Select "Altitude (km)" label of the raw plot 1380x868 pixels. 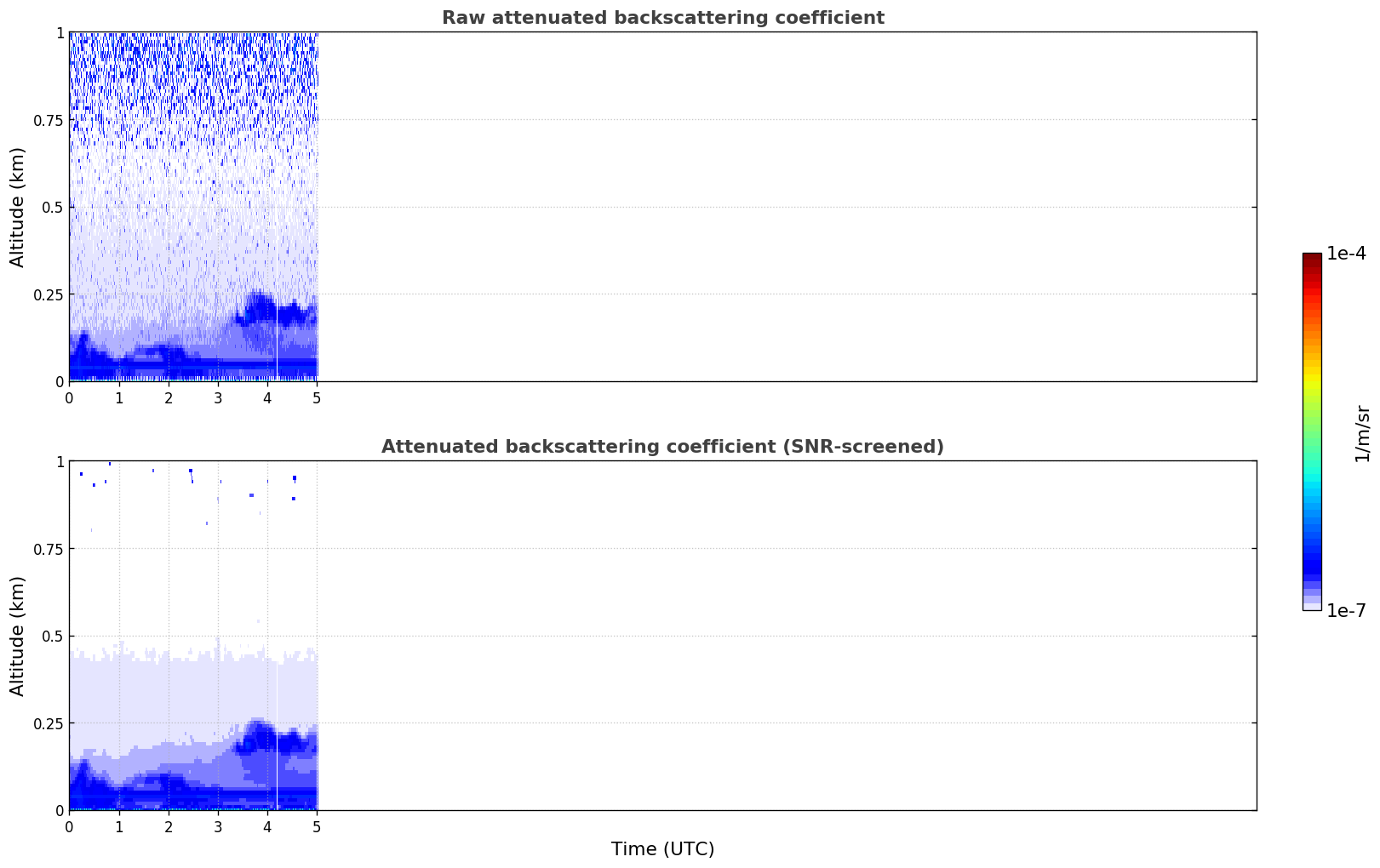[18, 207]
